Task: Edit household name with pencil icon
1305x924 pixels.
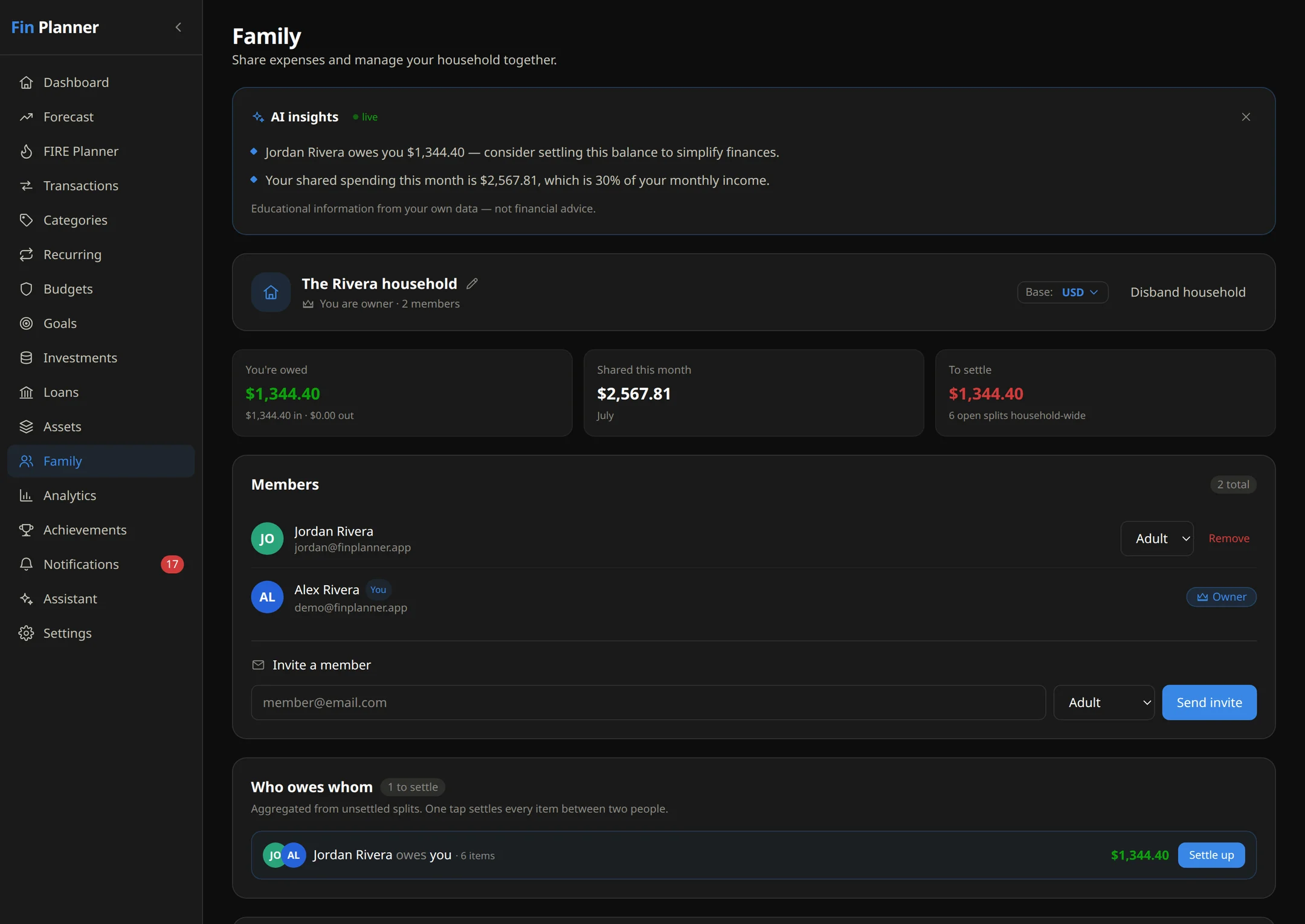Action: point(472,283)
